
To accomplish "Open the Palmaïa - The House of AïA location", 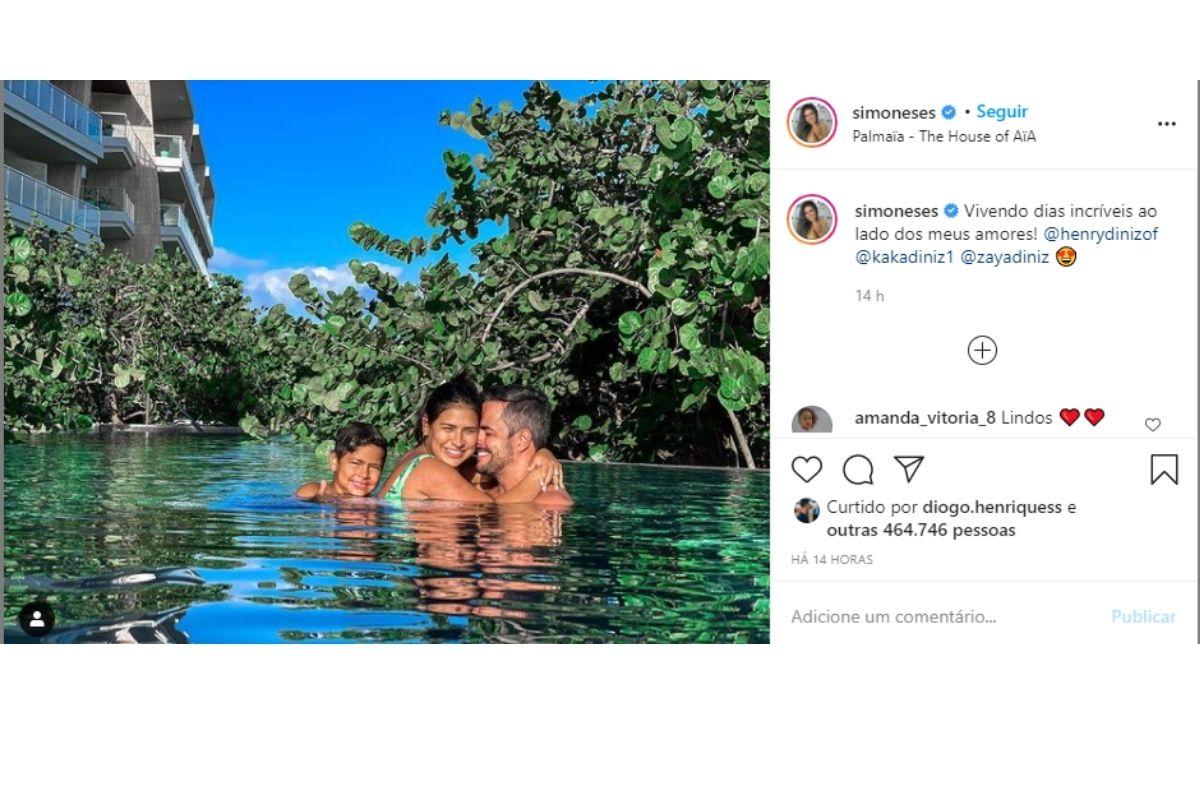I will 944,137.
